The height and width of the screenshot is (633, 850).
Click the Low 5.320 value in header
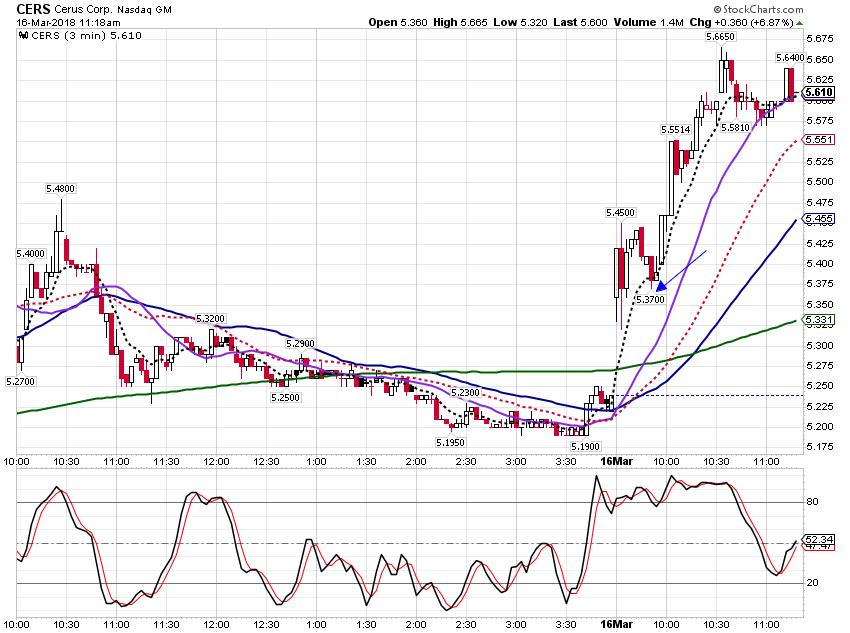point(520,22)
